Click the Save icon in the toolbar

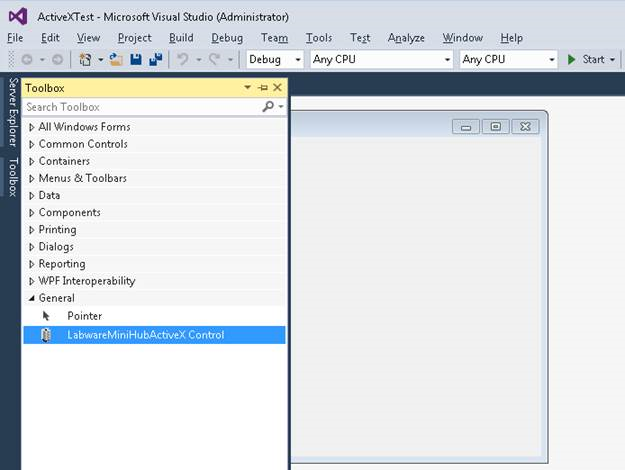click(x=136, y=60)
